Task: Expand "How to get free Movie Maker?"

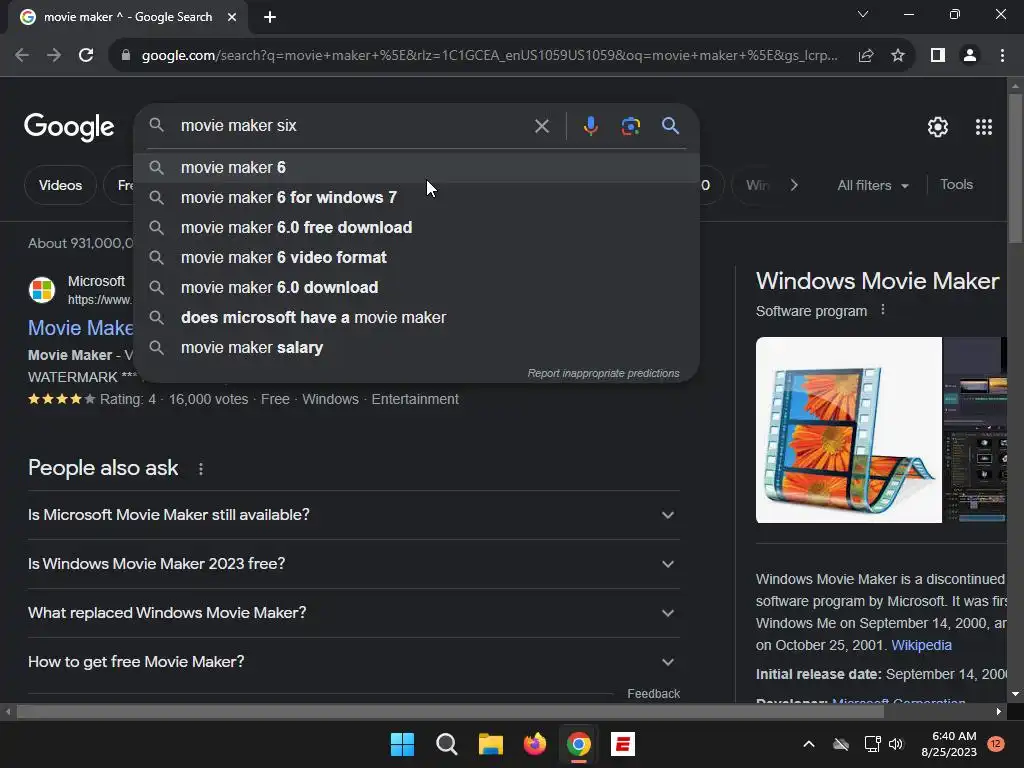Action: [x=353, y=662]
